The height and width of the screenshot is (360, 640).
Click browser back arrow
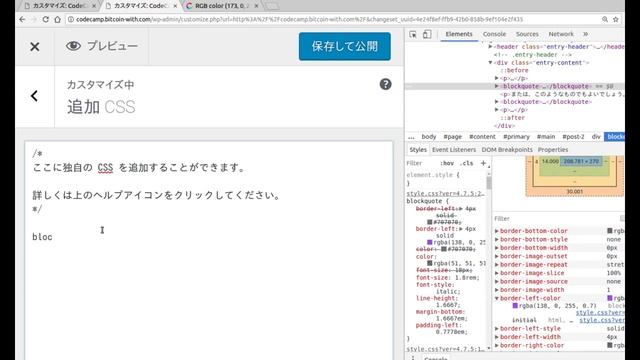[x=22, y=19]
